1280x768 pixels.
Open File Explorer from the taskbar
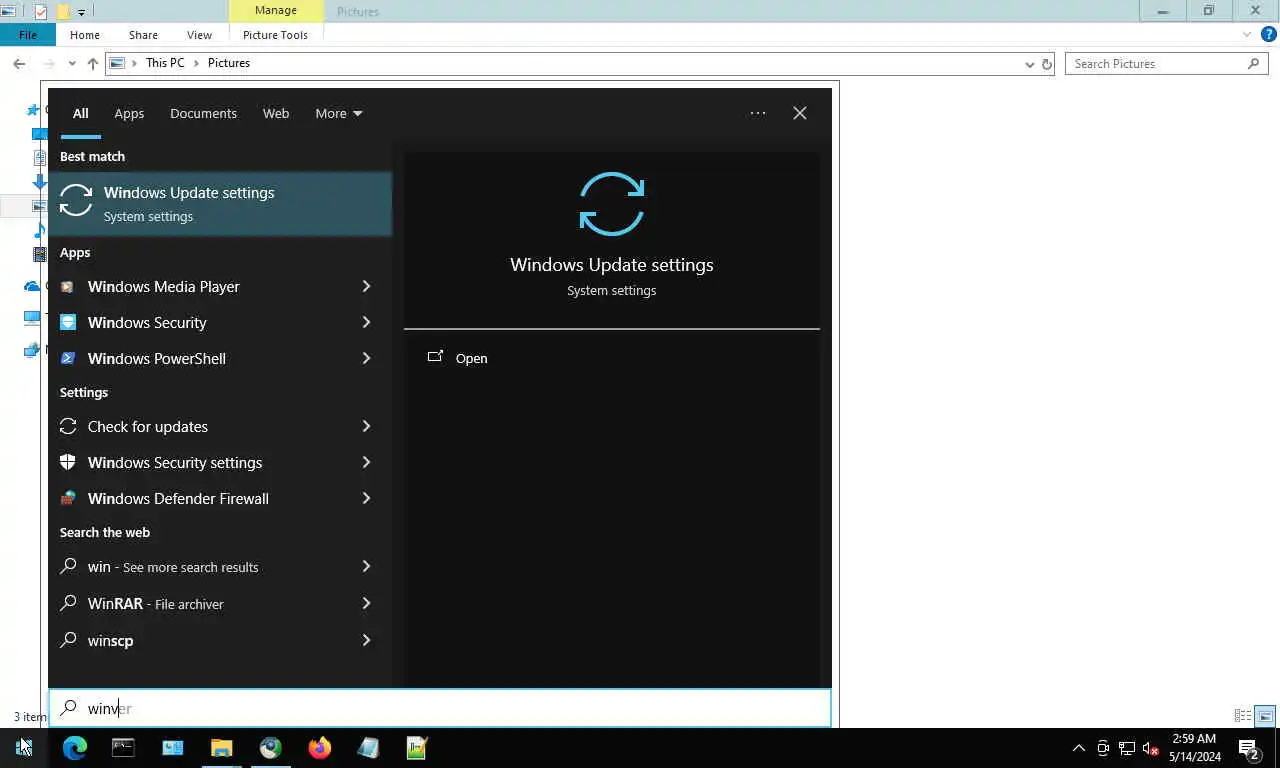tap(221, 748)
